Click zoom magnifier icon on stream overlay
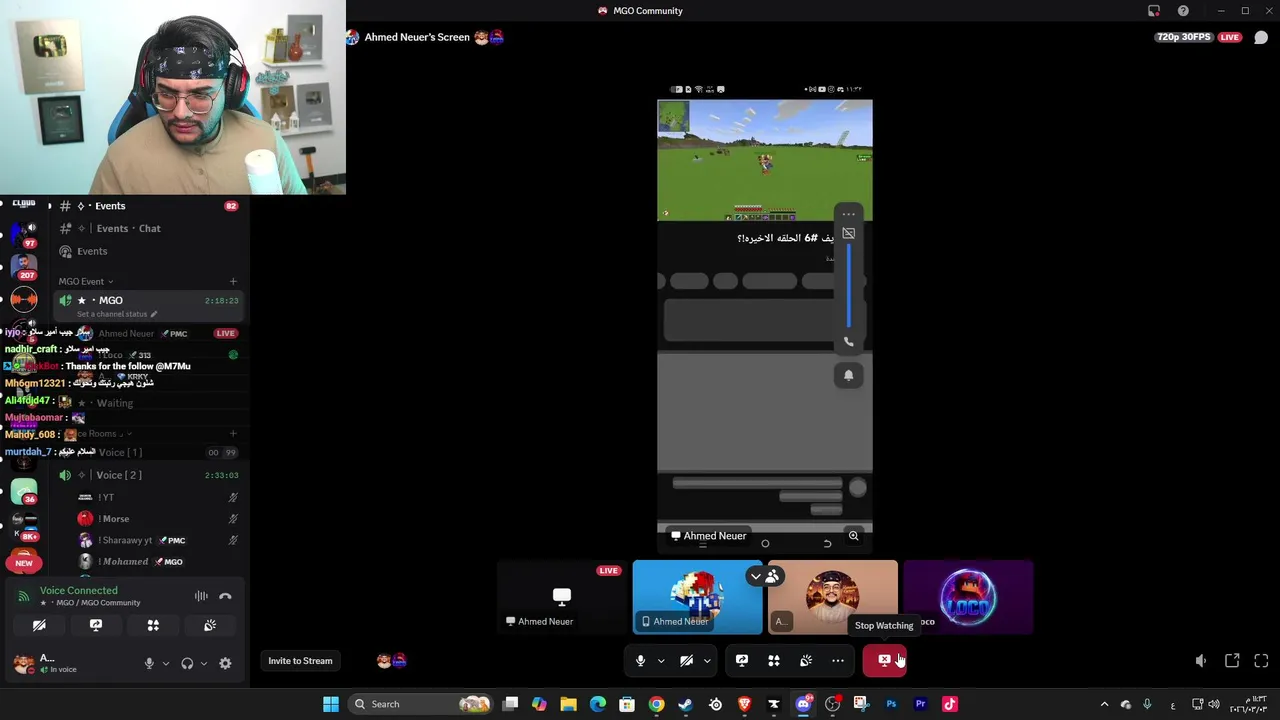Screen dimensions: 1280x720 click(x=853, y=536)
